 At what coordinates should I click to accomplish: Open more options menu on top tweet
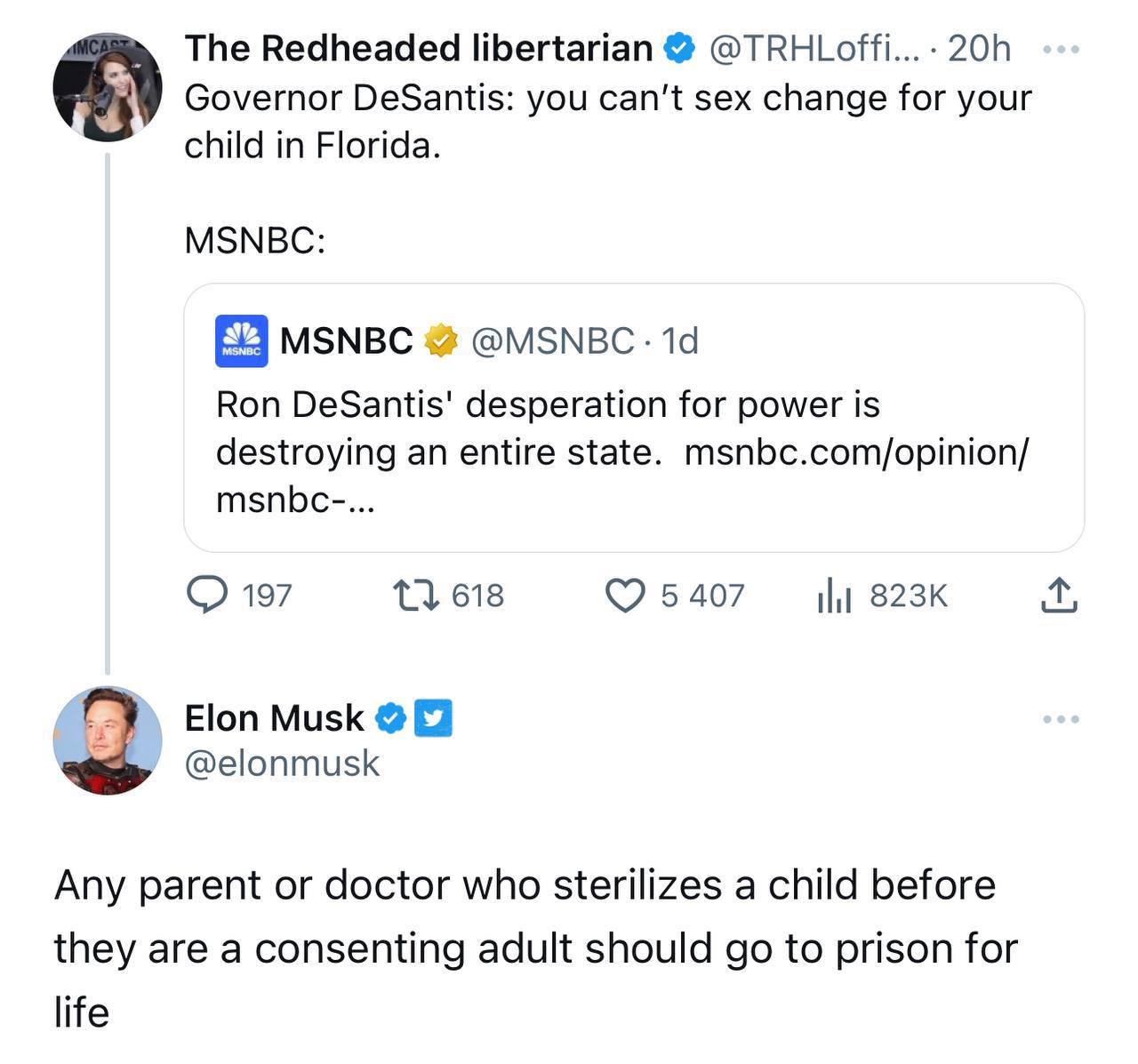tap(1062, 50)
